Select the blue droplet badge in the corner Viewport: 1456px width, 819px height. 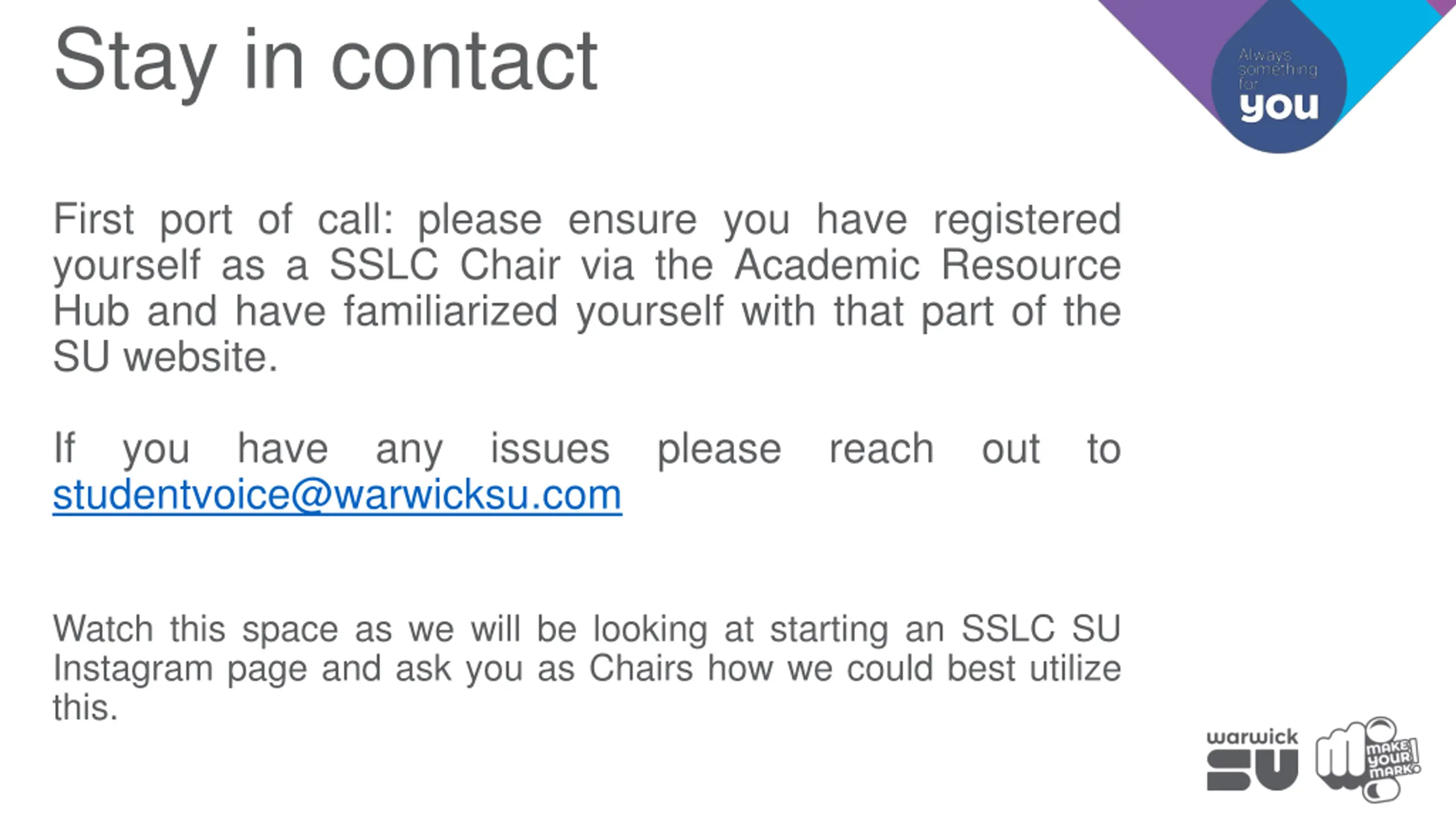coord(1279,84)
